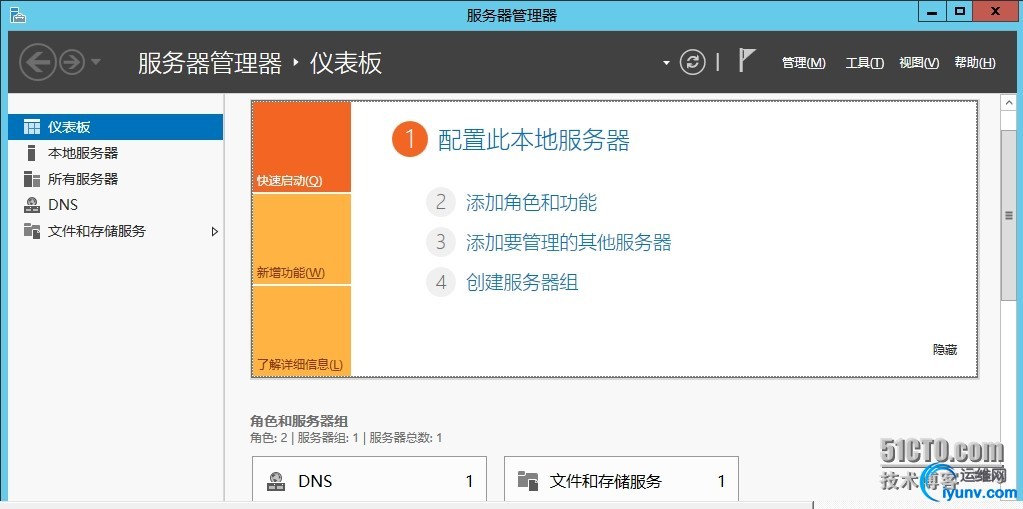The width and height of the screenshot is (1023, 509).
Task: Maximize the 服务器管理器 window
Action: pos(959,10)
